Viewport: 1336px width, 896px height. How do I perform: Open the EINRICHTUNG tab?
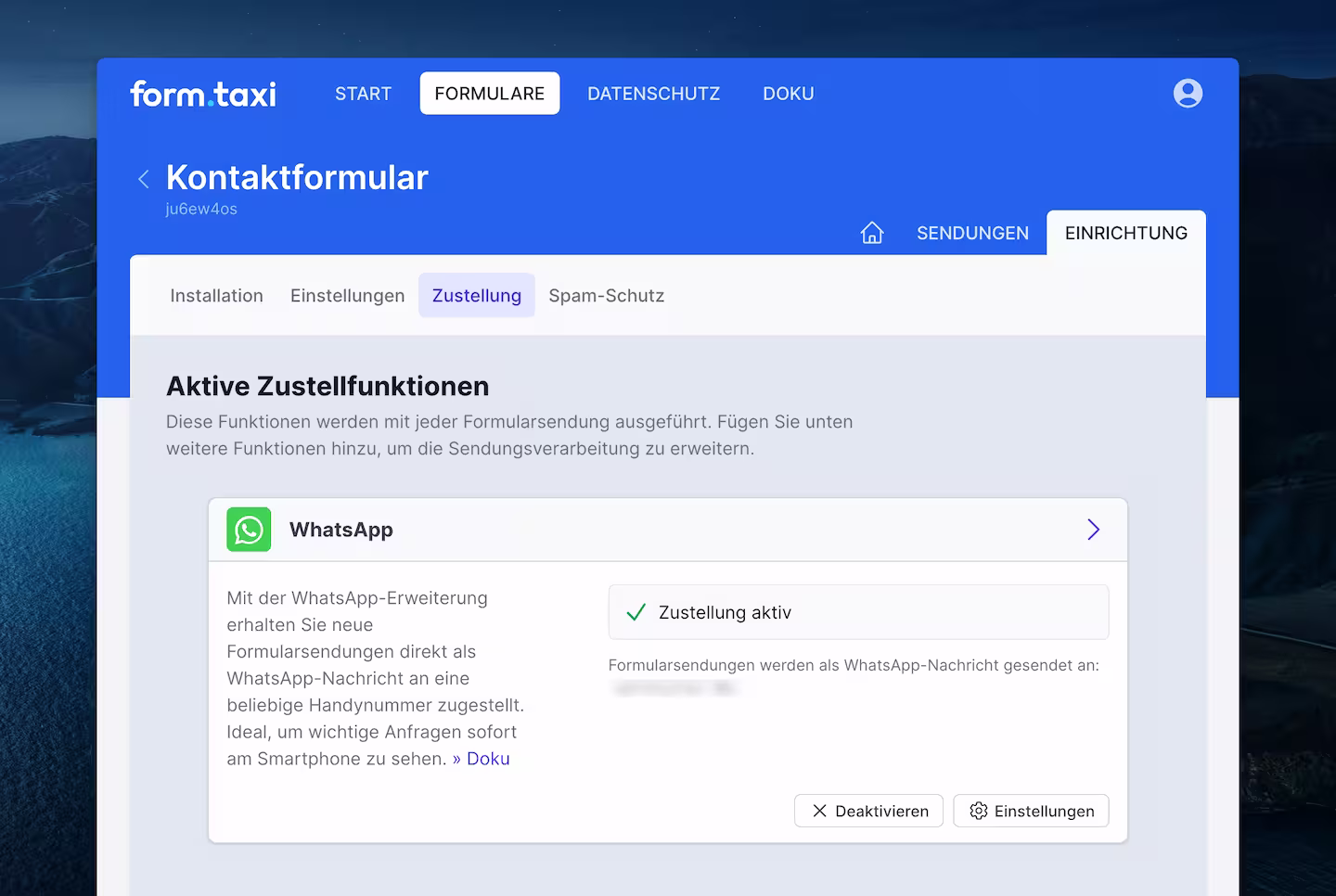click(x=1125, y=233)
